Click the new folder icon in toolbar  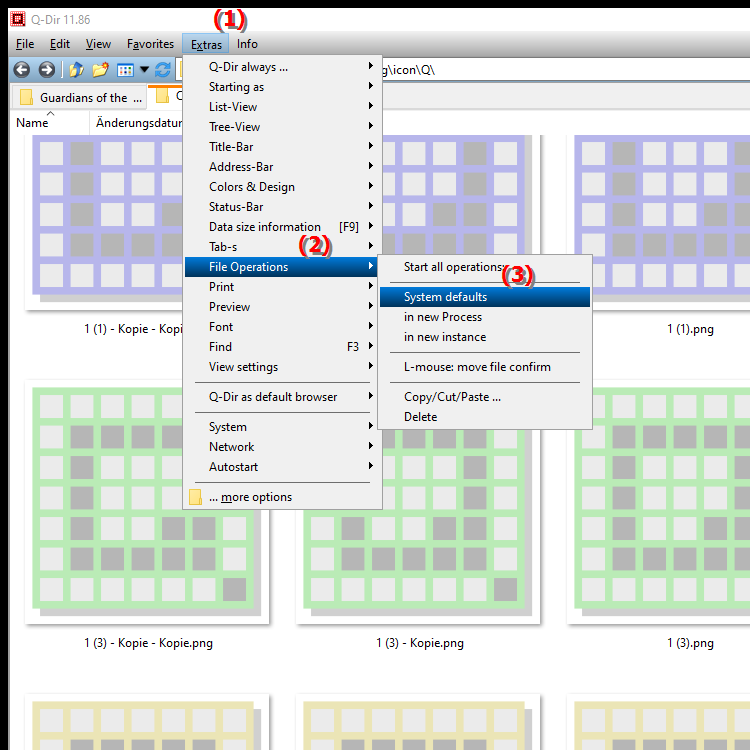coord(100,70)
